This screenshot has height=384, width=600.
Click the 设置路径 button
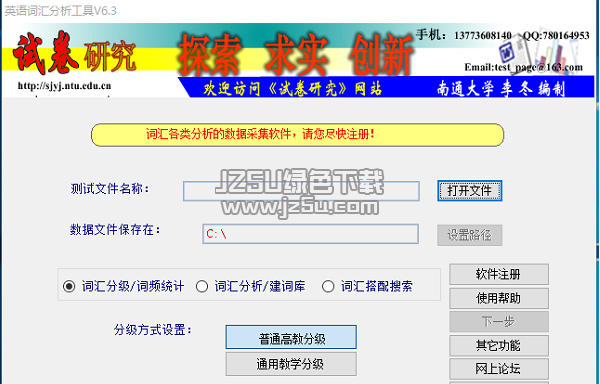470,235
